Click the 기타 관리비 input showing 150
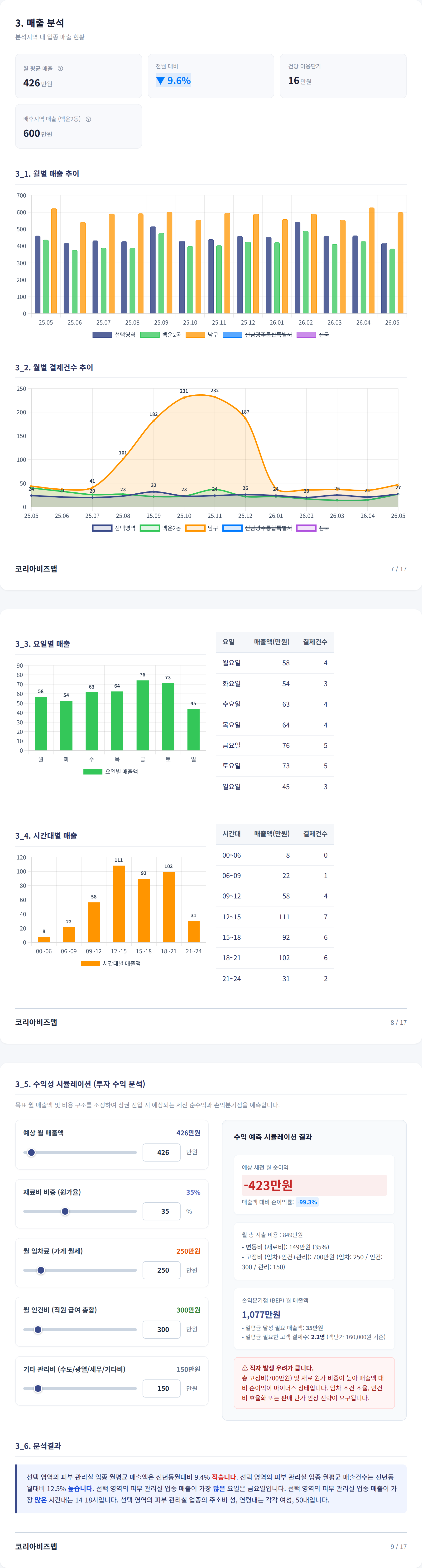 tap(161, 1389)
